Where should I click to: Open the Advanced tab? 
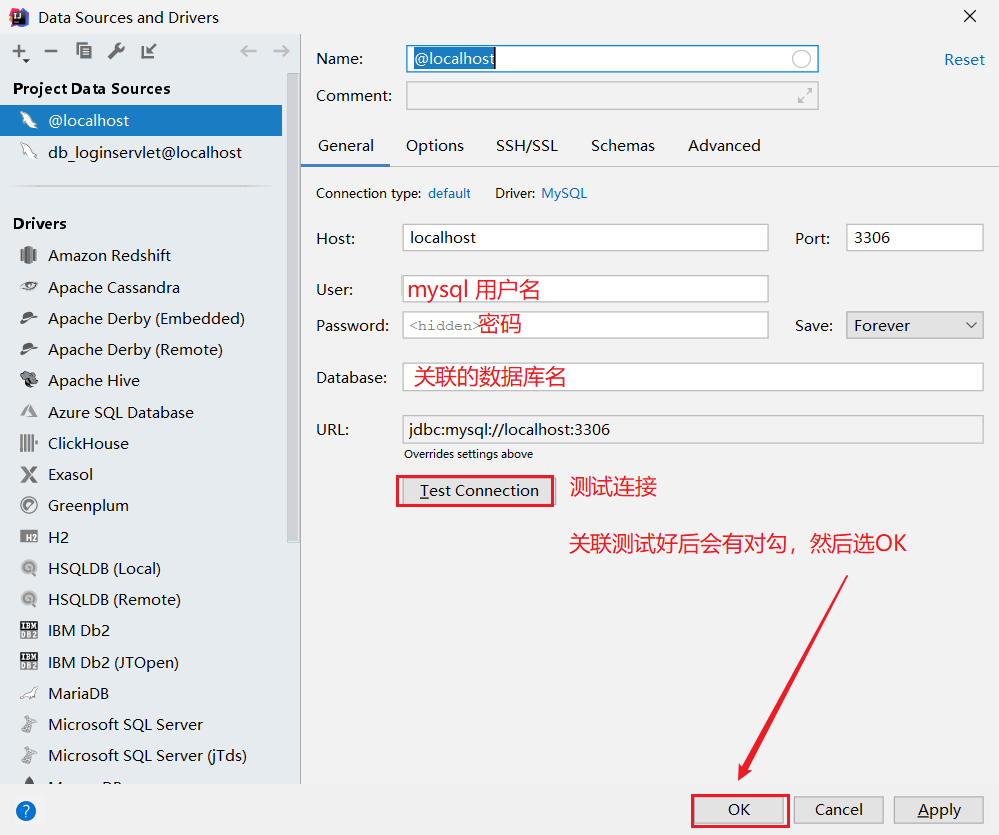click(x=724, y=146)
